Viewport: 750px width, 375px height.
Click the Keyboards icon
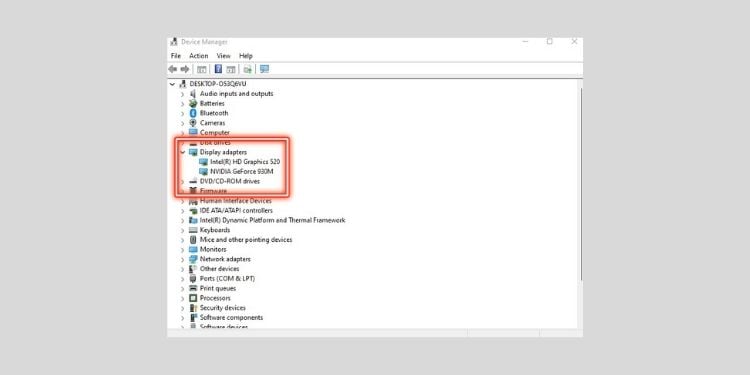coord(193,230)
